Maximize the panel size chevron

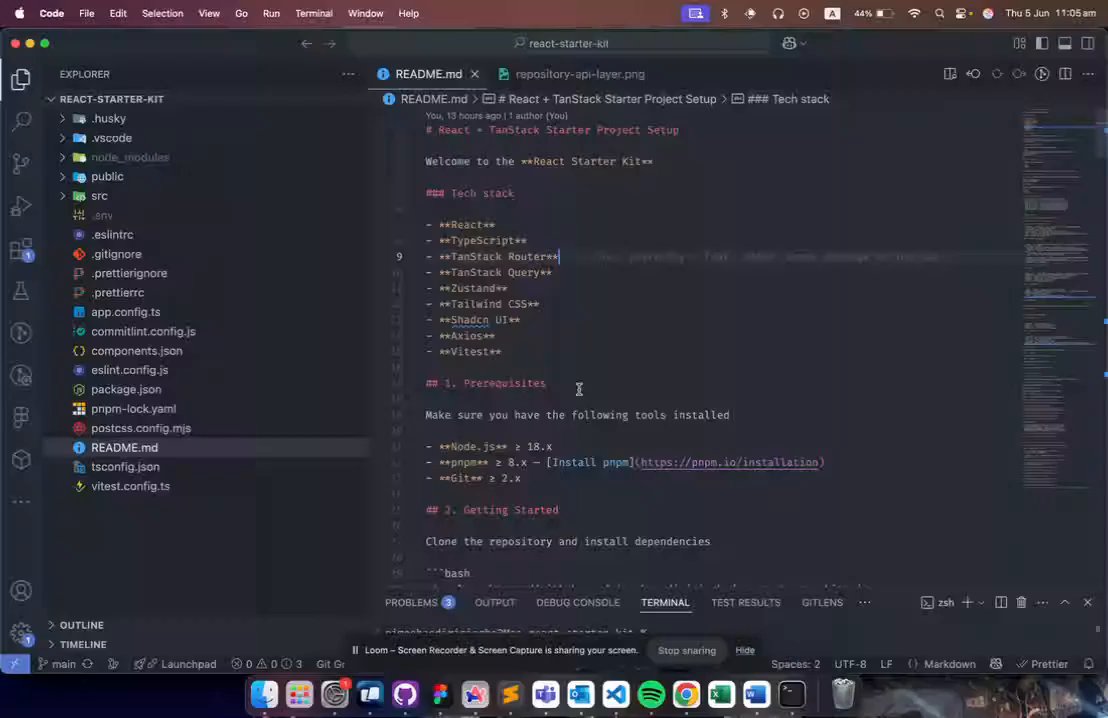click(1065, 602)
